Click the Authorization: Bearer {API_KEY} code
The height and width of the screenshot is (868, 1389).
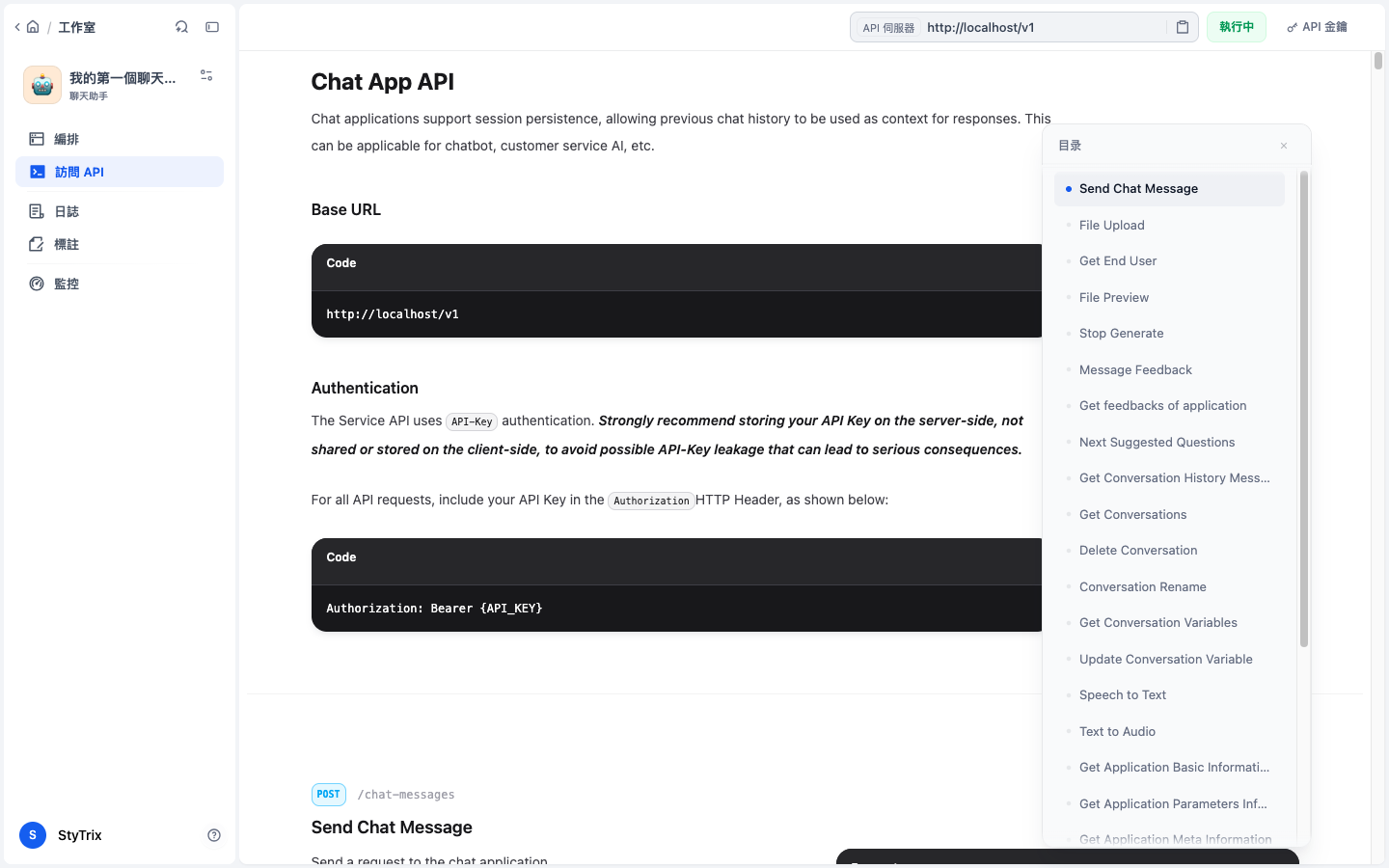[x=434, y=609]
